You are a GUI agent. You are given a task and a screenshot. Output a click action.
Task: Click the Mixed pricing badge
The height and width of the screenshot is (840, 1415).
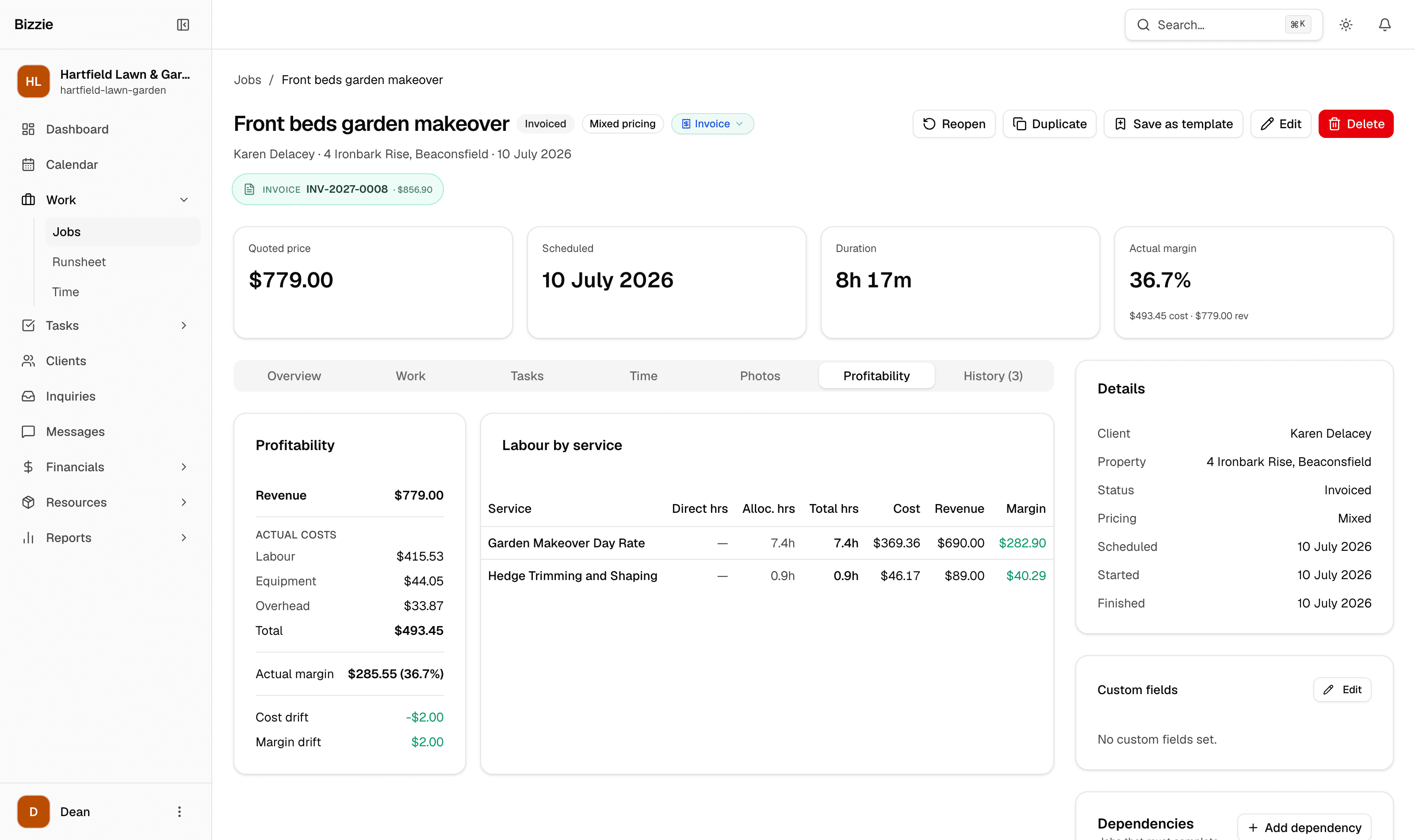tap(623, 124)
